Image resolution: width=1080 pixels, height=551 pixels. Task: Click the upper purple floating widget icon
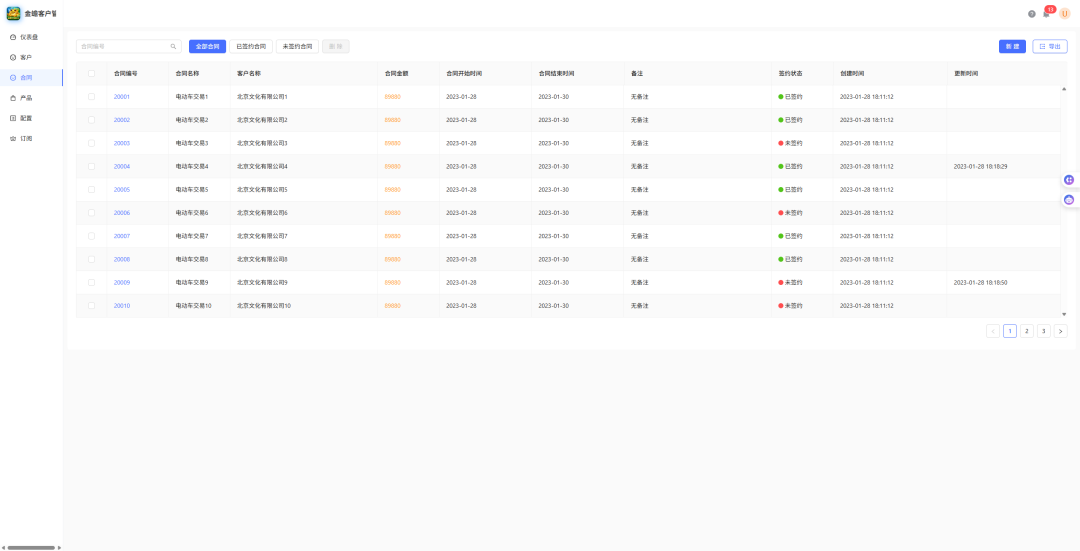click(1069, 180)
